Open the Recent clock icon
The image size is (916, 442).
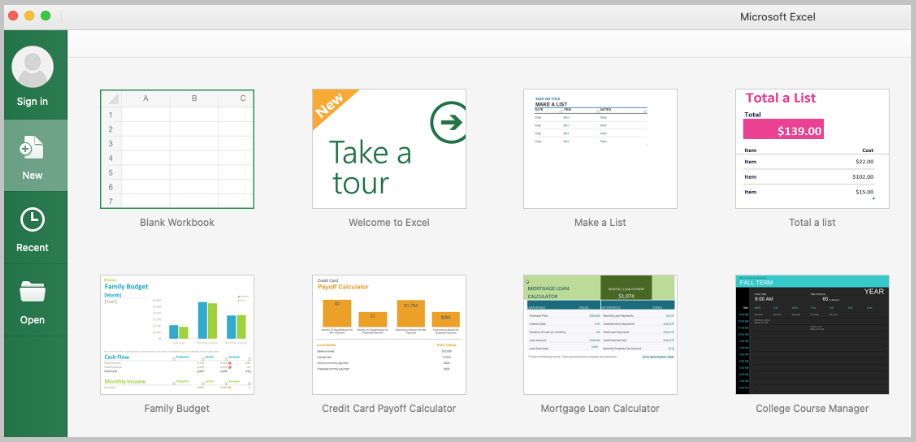click(32, 219)
